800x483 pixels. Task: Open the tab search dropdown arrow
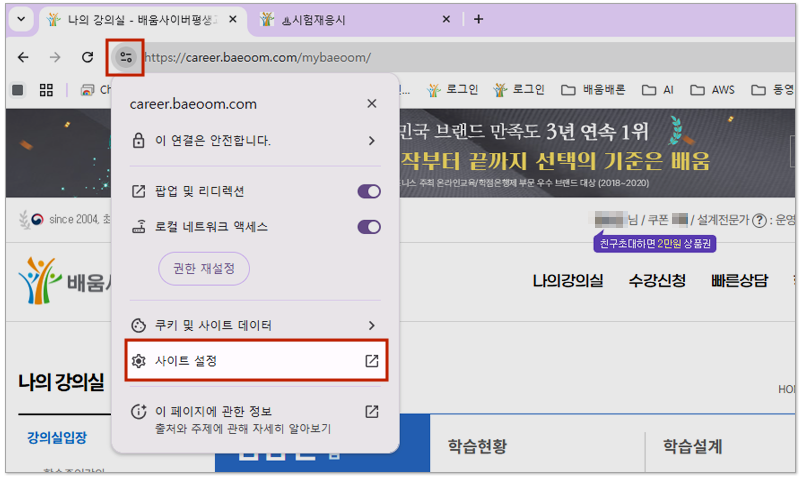pos(22,19)
